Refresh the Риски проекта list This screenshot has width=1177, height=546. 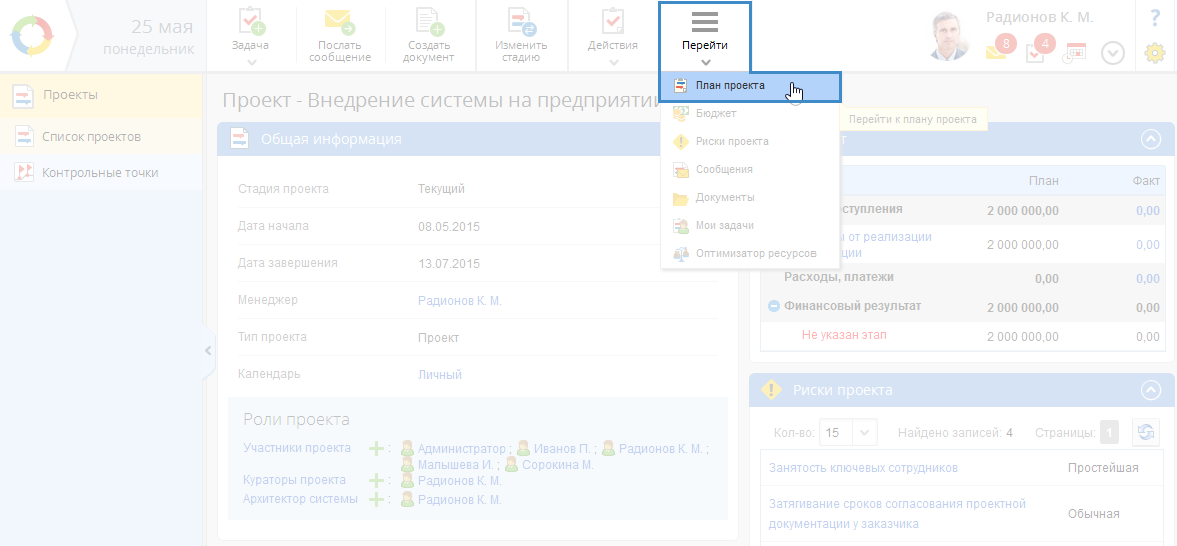click(x=1145, y=432)
